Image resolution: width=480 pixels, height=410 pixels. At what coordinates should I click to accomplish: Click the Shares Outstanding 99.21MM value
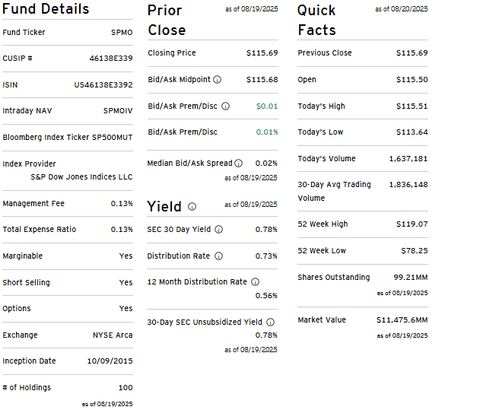[411, 277]
